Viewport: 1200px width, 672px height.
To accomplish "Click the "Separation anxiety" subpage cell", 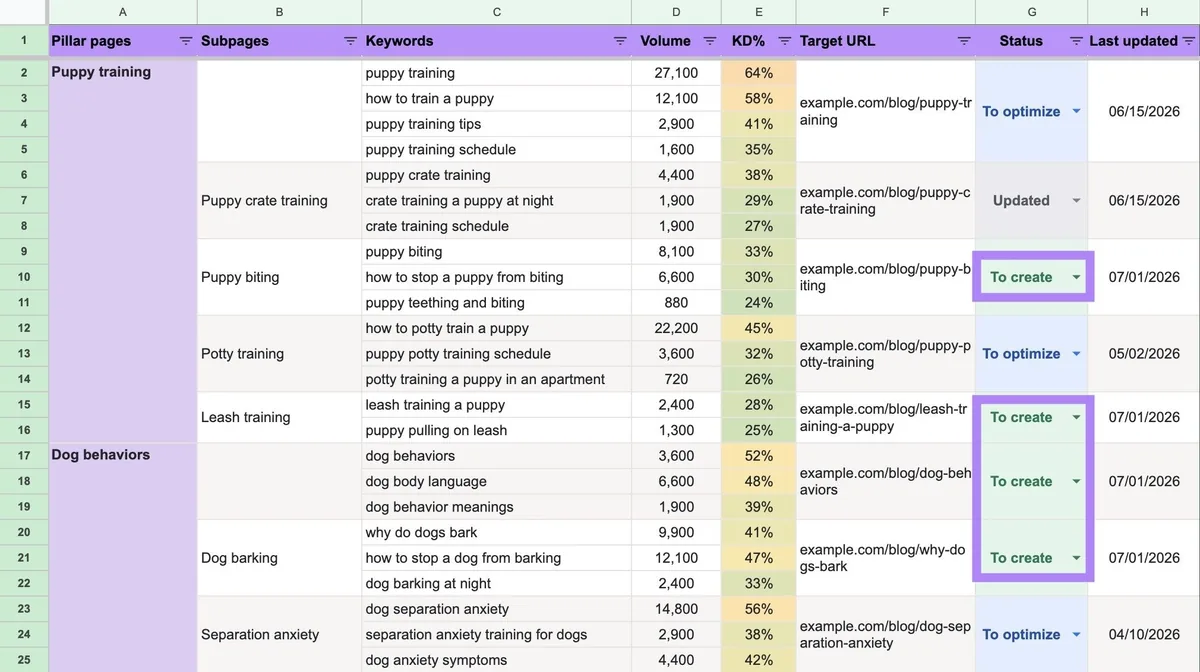I will coord(279,634).
